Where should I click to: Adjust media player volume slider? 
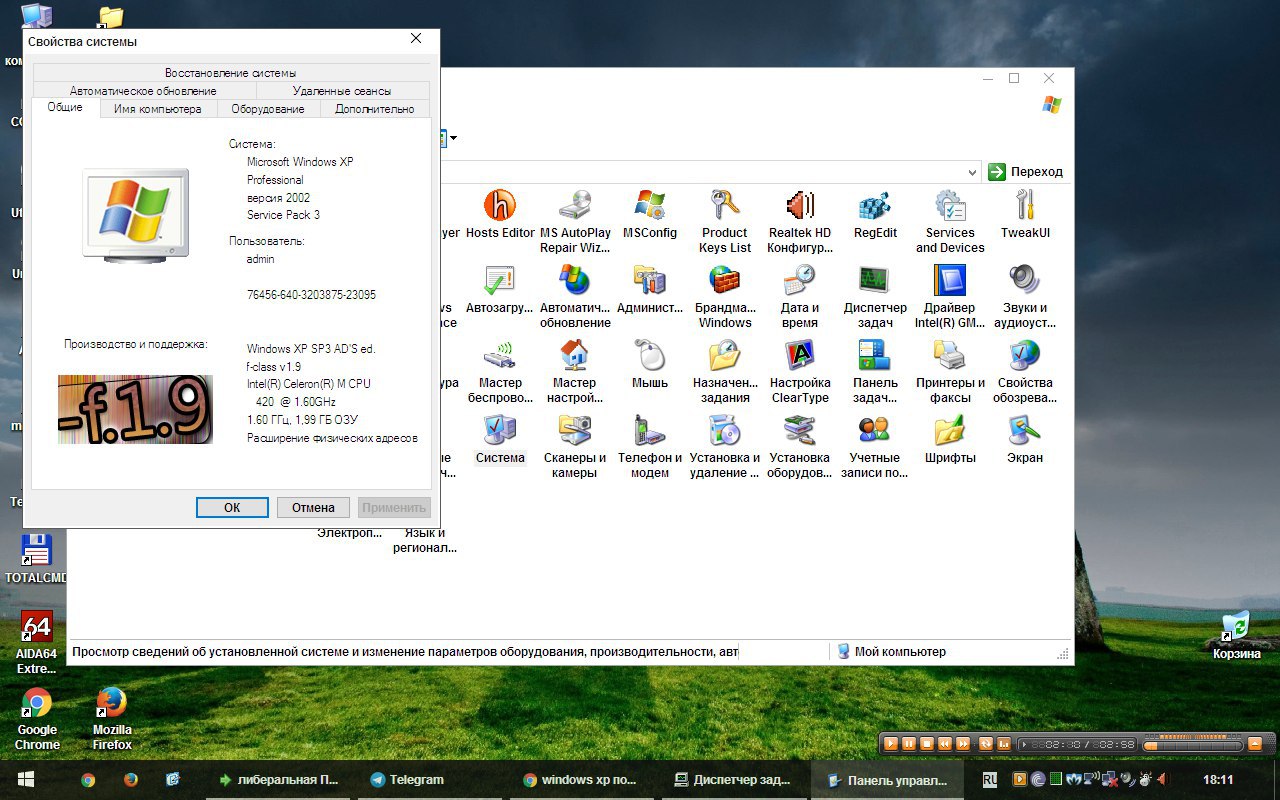tap(1192, 745)
